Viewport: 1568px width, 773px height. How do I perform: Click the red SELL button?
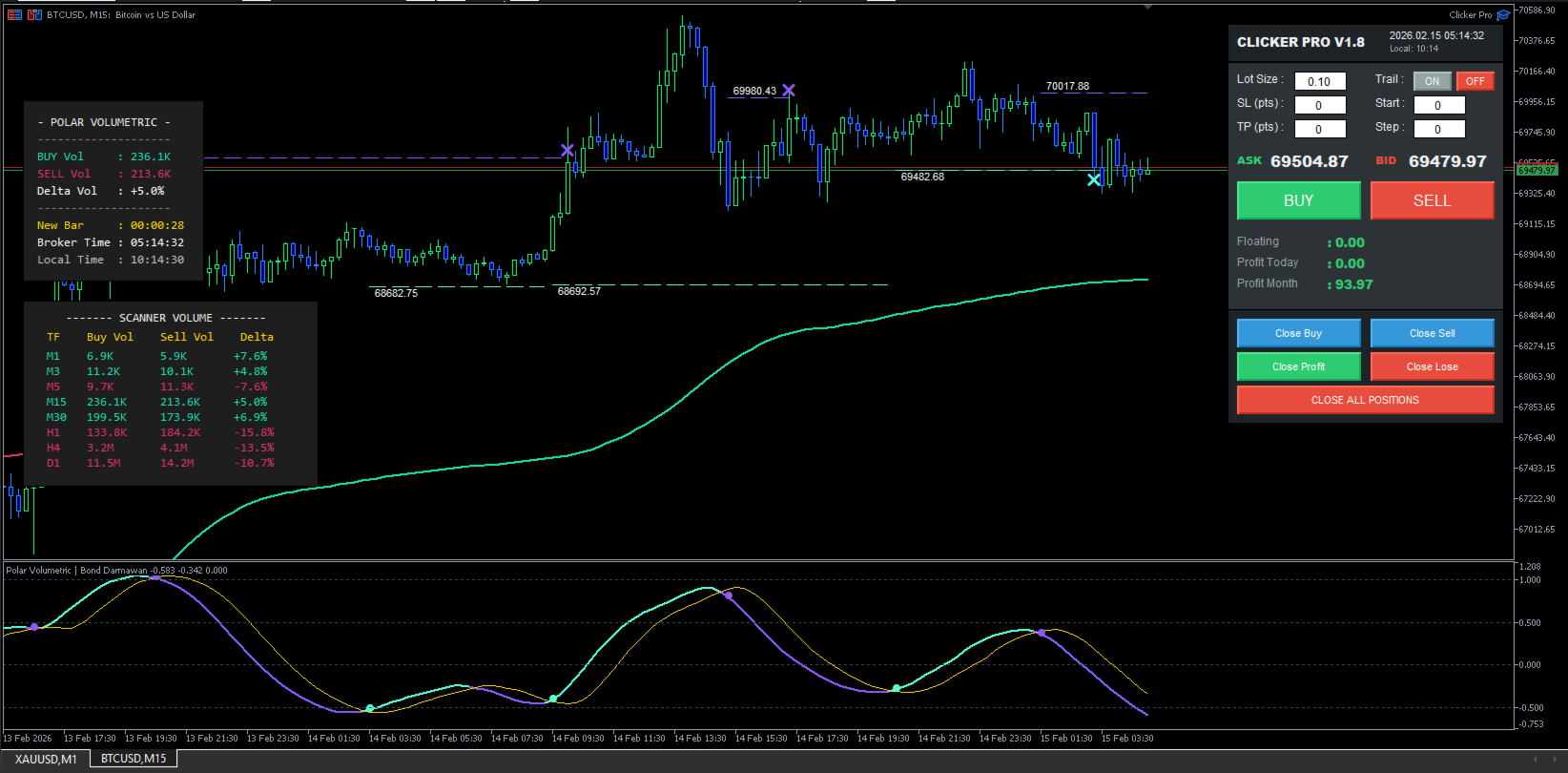coord(1432,200)
